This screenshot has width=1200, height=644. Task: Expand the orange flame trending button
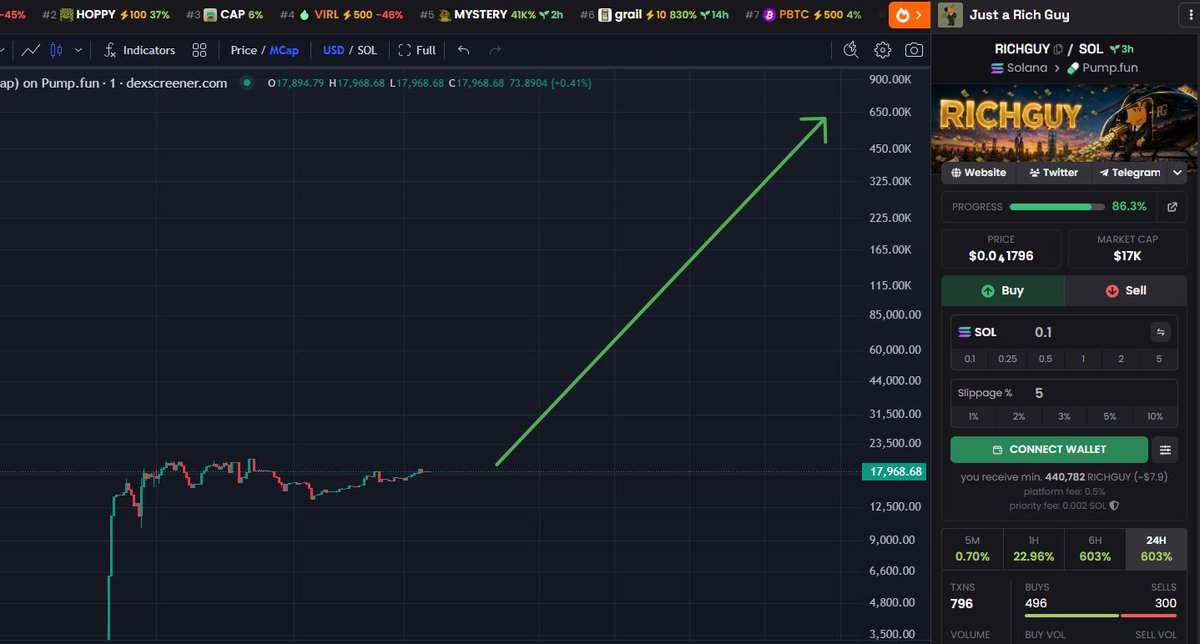908,15
